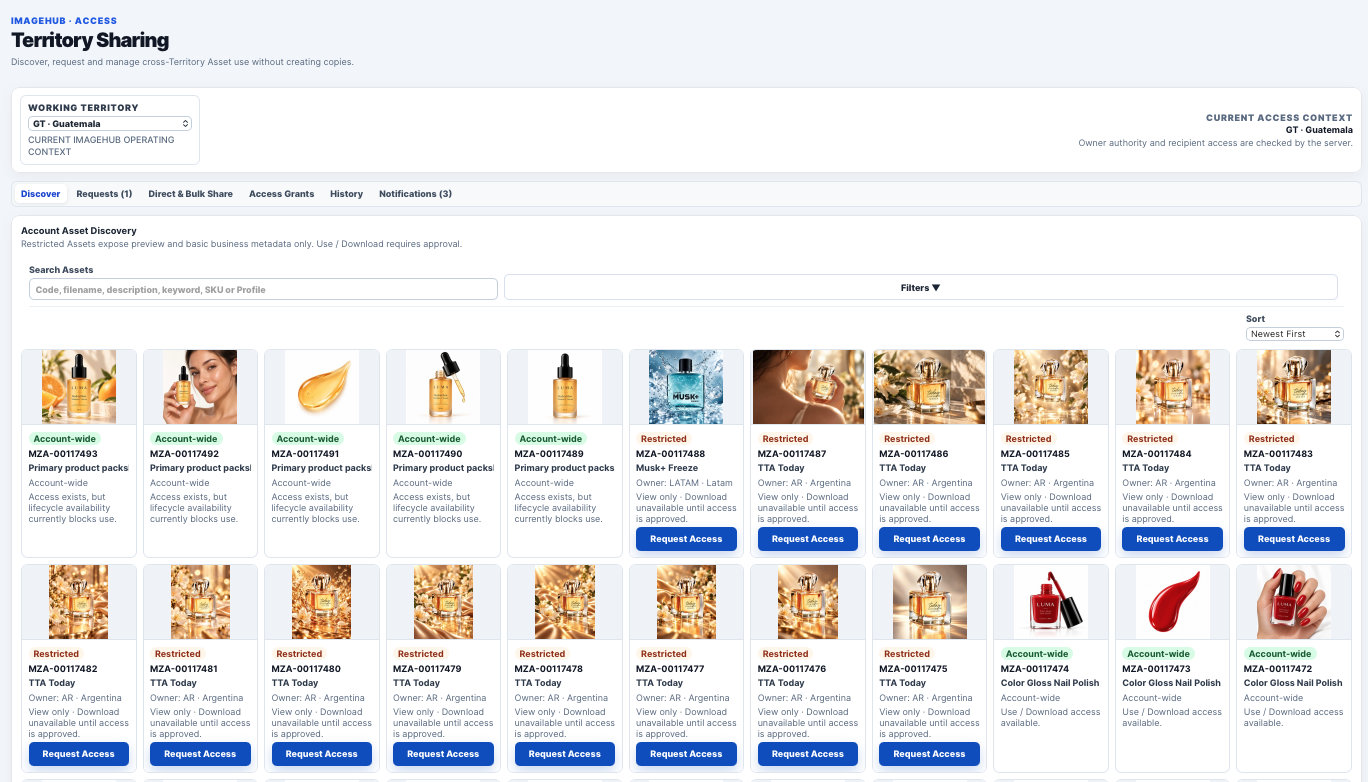Image resolution: width=1368 pixels, height=782 pixels.
Task: Open the Working Territory dropdown
Action: coord(110,124)
